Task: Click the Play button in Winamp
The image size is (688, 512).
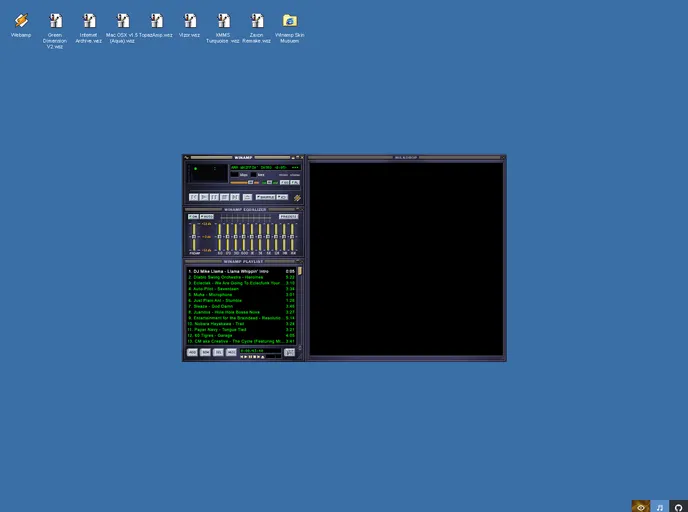Action: pos(203,198)
